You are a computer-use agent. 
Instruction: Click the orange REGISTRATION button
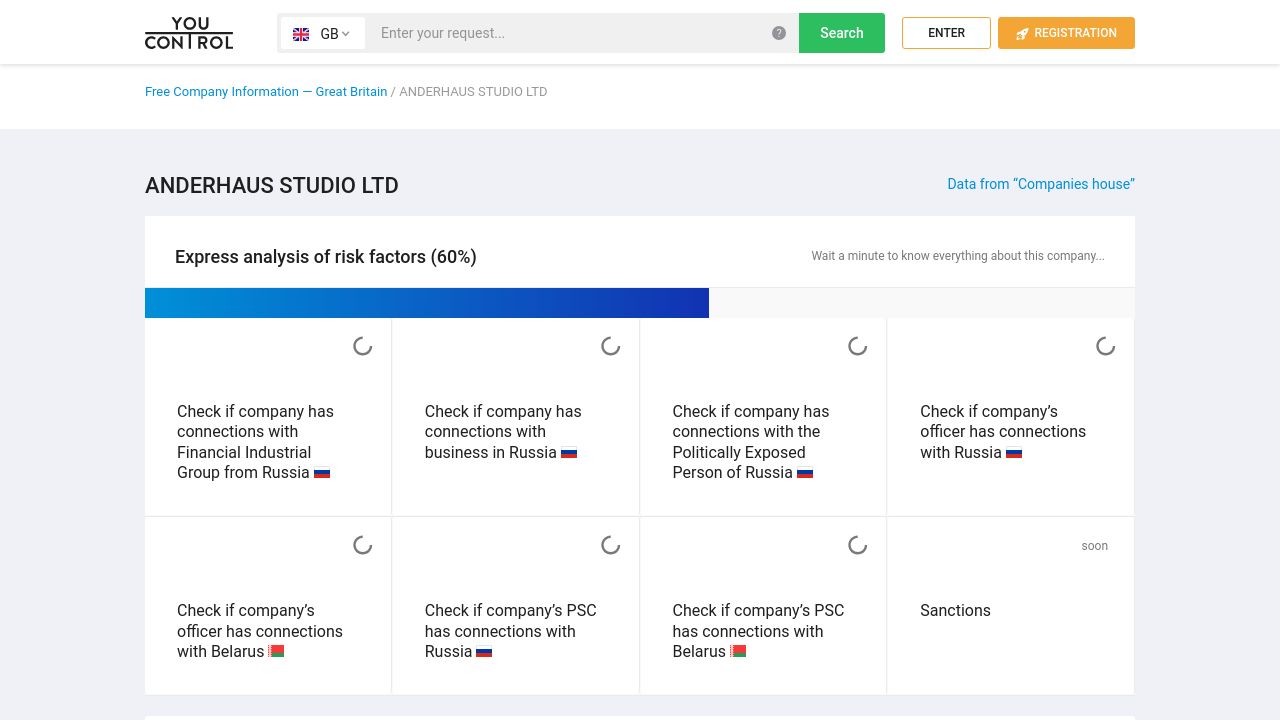tap(1066, 33)
